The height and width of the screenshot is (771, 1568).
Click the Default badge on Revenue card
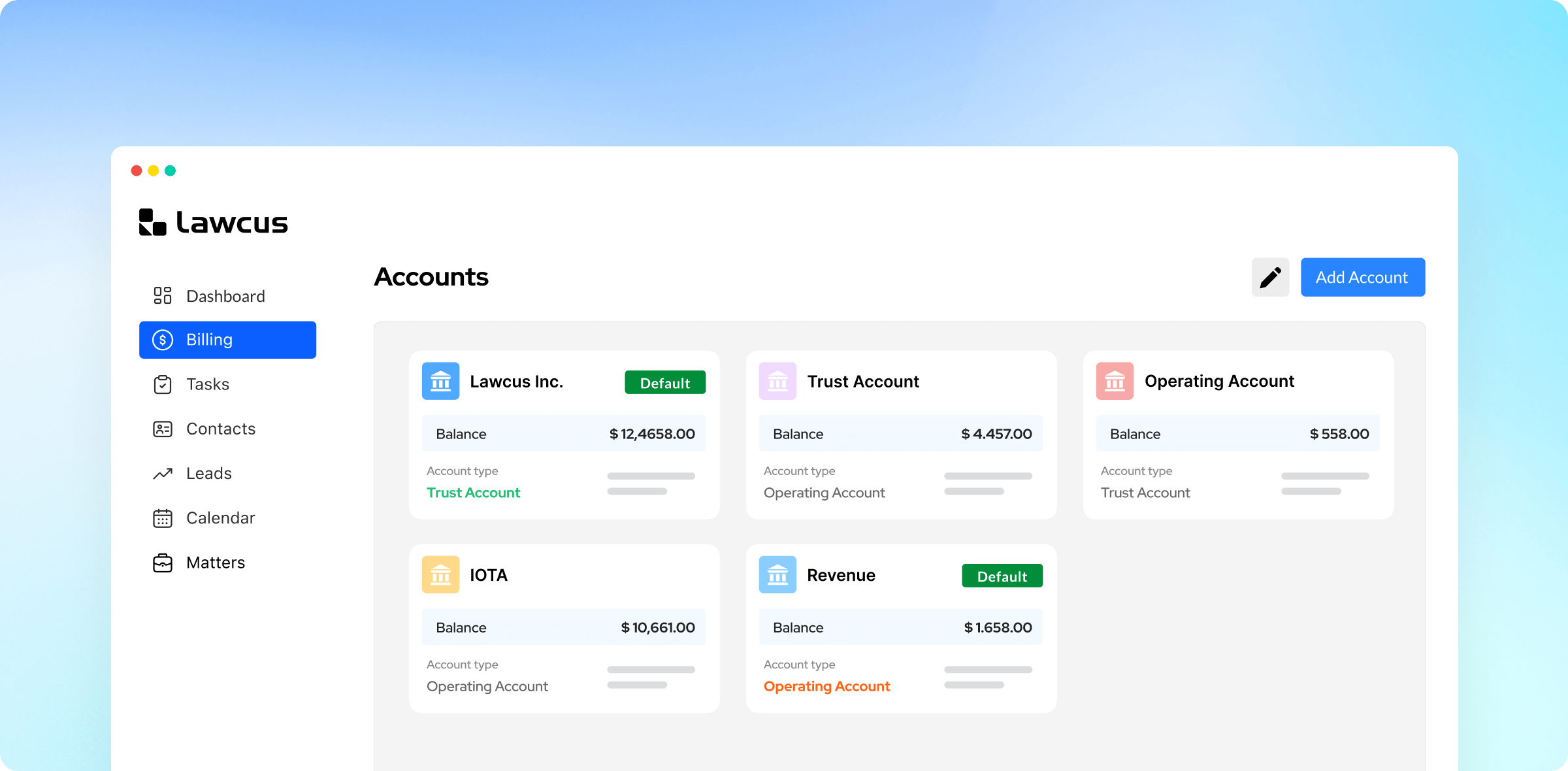[x=1002, y=576]
